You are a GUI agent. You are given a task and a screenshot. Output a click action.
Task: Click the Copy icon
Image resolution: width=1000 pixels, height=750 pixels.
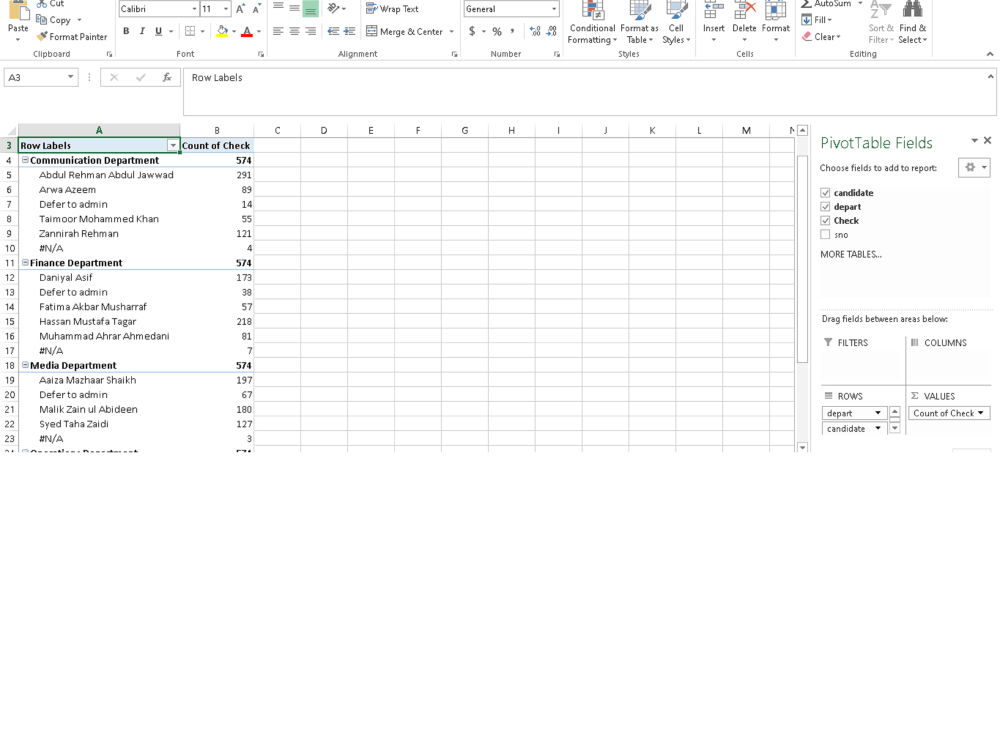click(x=54, y=20)
